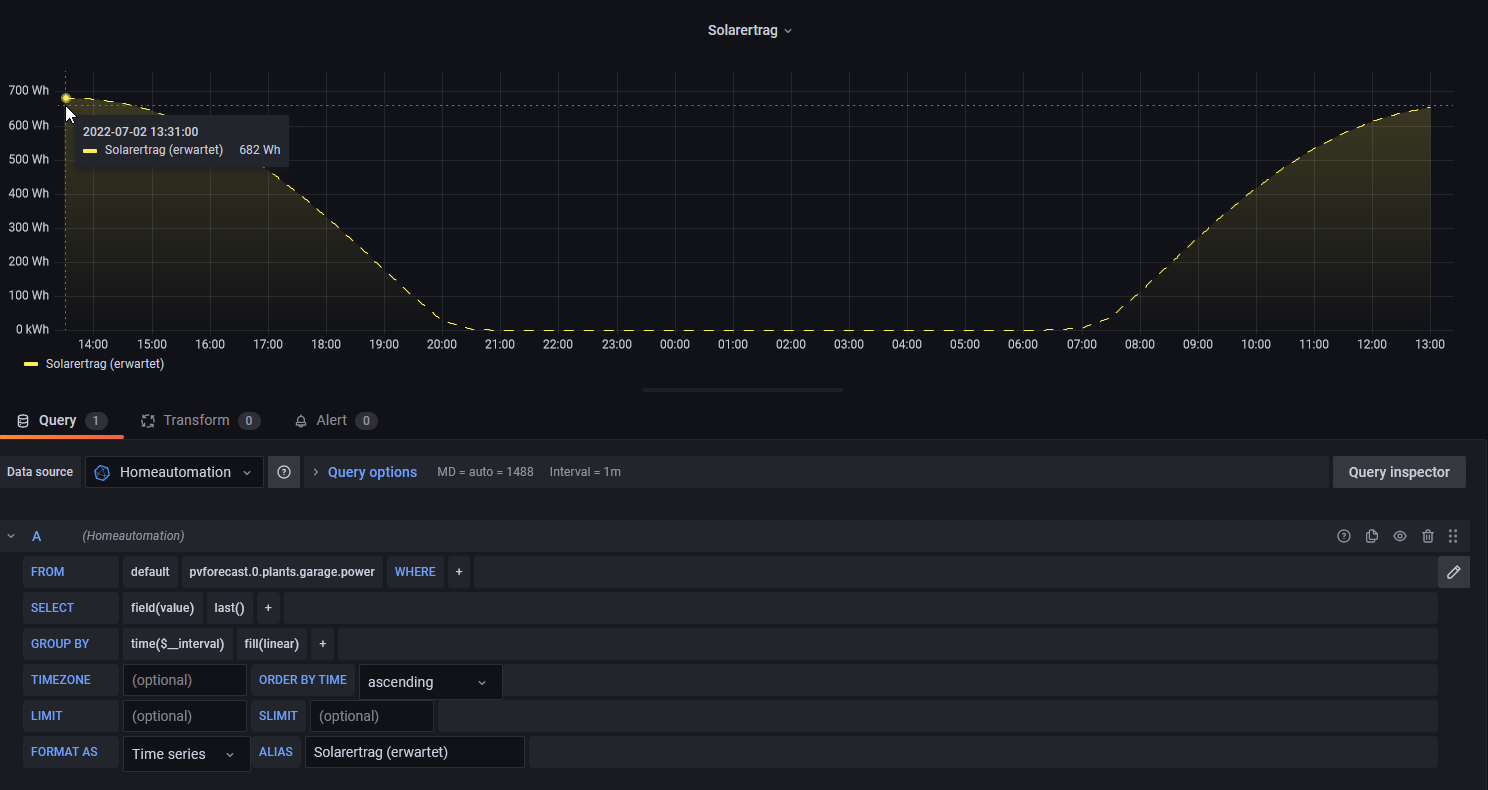Click the 00:00 x-axis label
Screen dimensions: 1488x790
click(675, 344)
